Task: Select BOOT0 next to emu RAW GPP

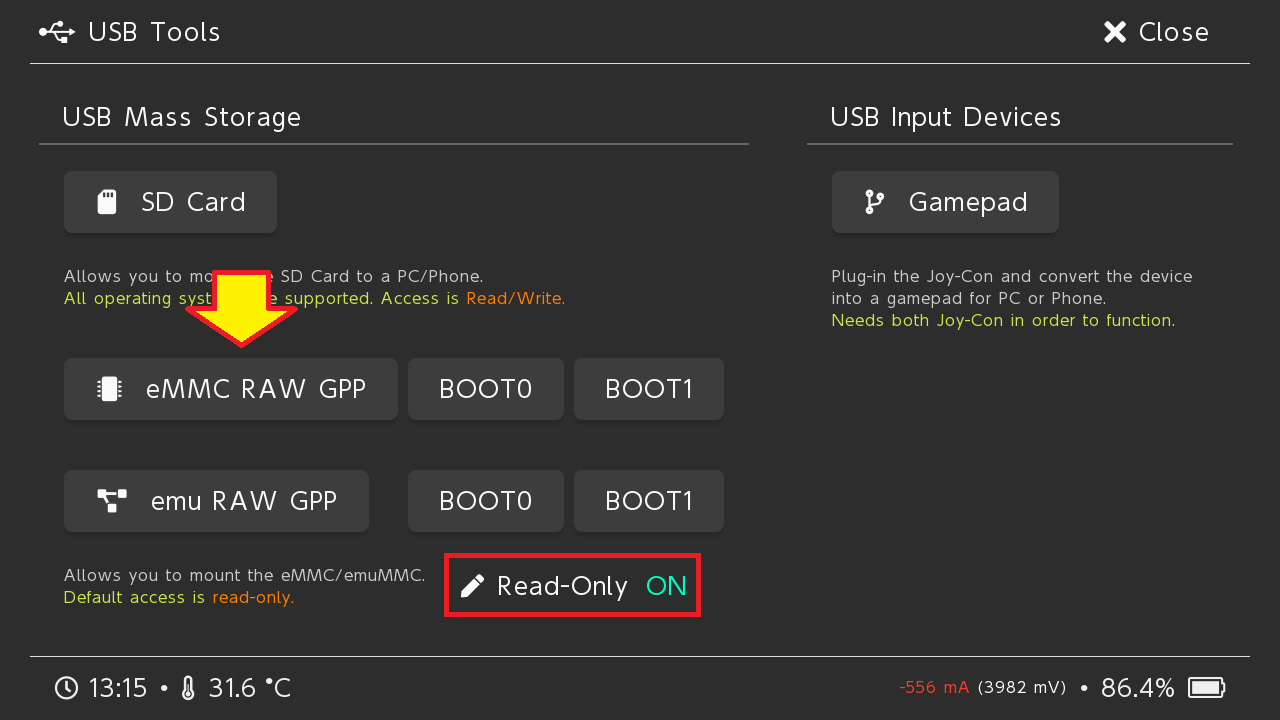Action: (485, 500)
